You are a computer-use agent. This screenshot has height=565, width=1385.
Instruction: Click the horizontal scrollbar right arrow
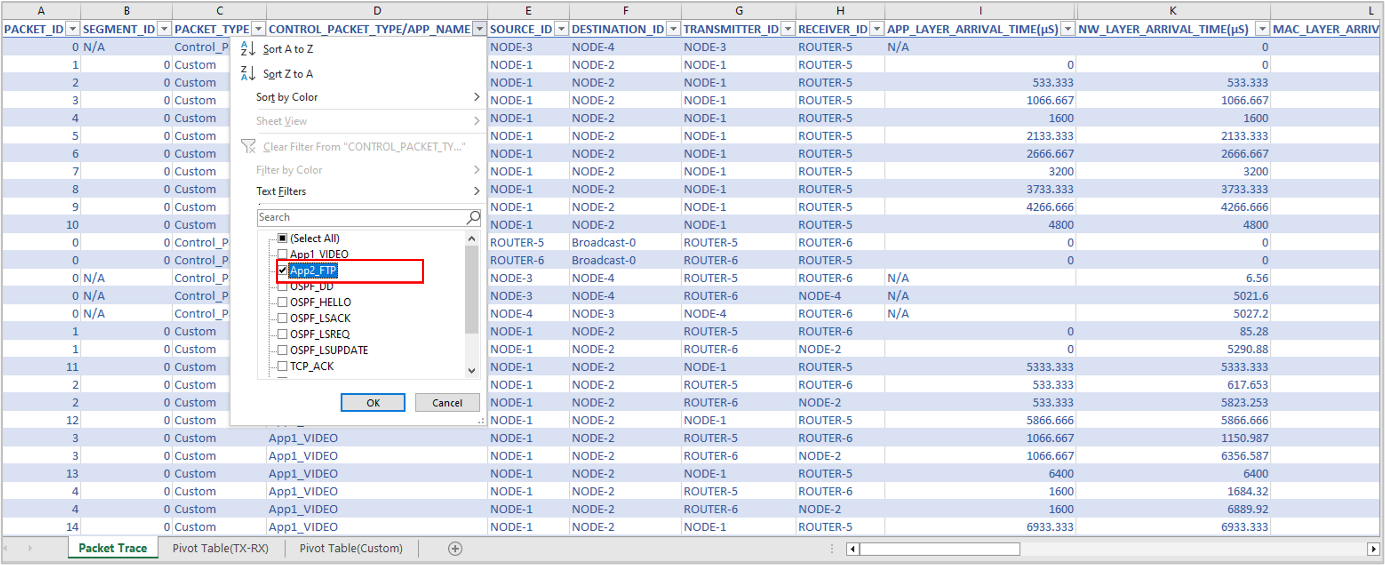(x=1373, y=549)
